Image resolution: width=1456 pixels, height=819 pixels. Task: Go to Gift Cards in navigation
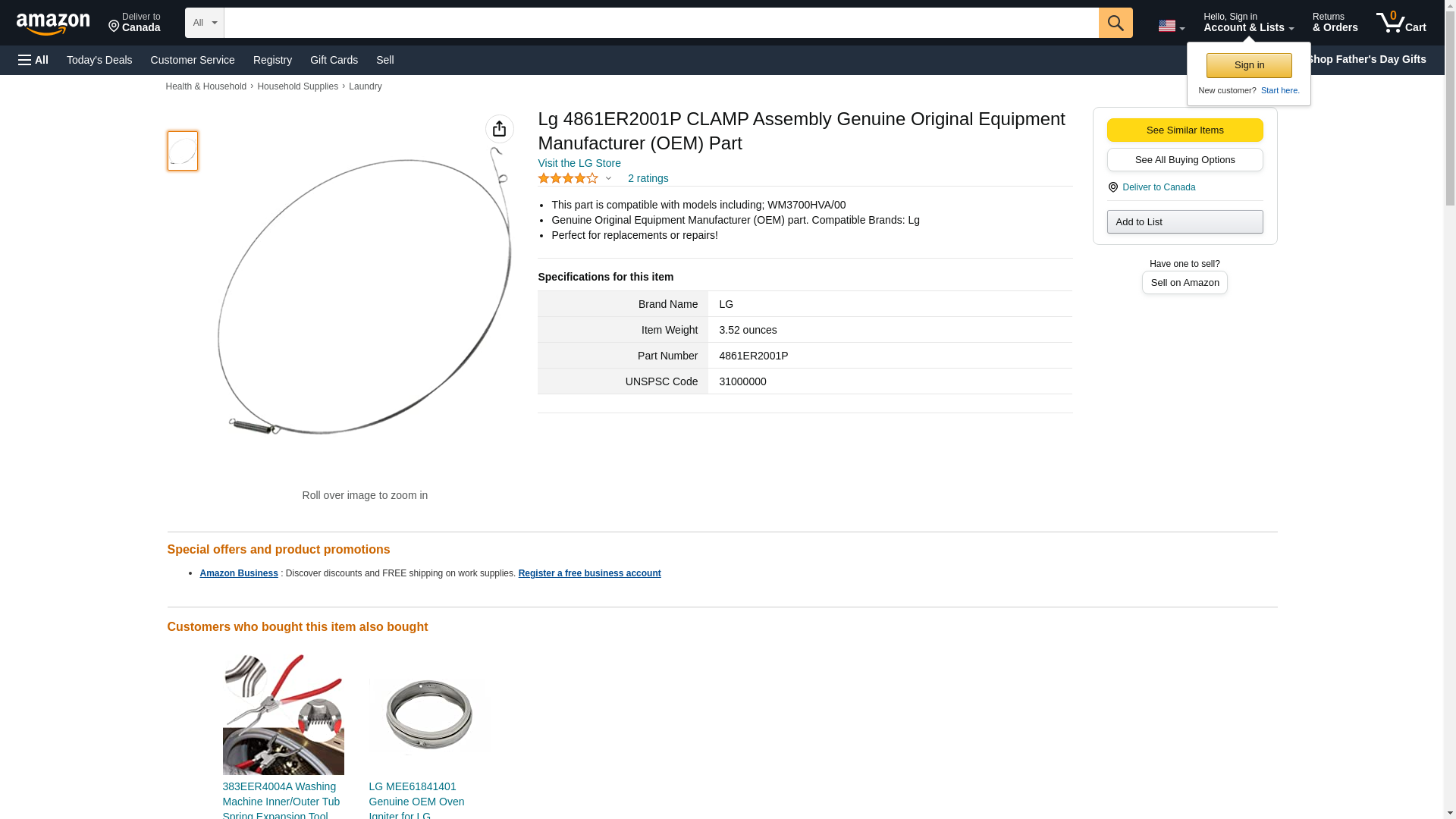click(334, 60)
